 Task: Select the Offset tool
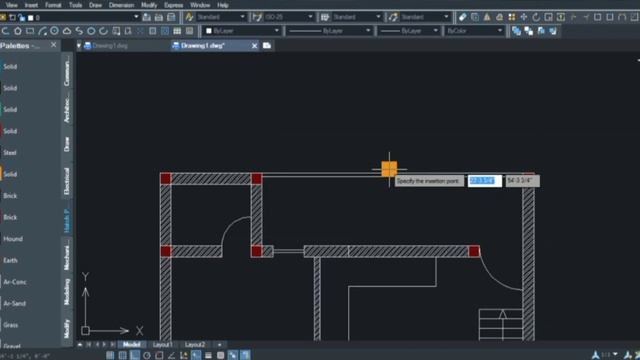click(x=499, y=17)
